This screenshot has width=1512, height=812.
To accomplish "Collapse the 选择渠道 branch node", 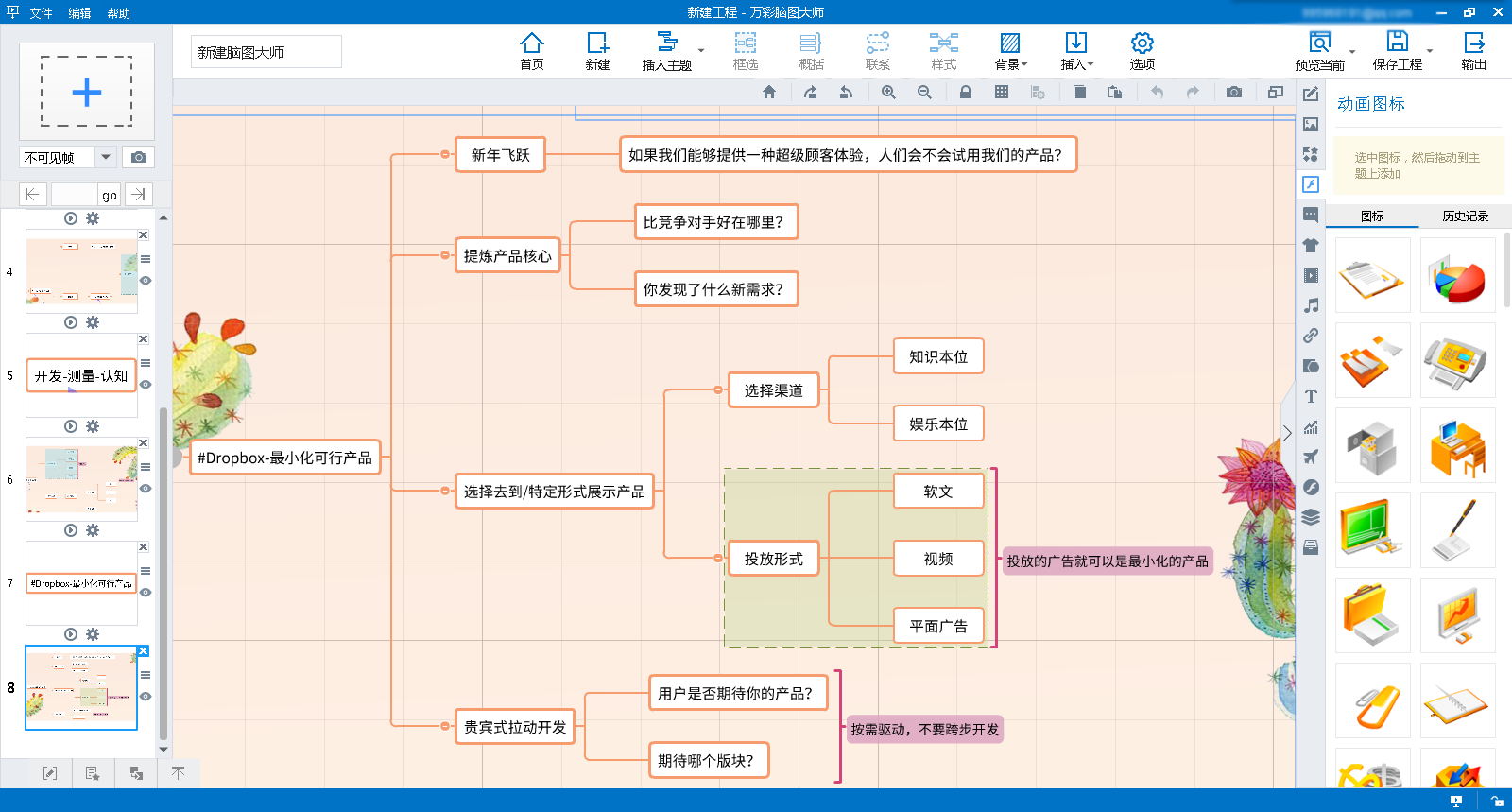I will [718, 389].
